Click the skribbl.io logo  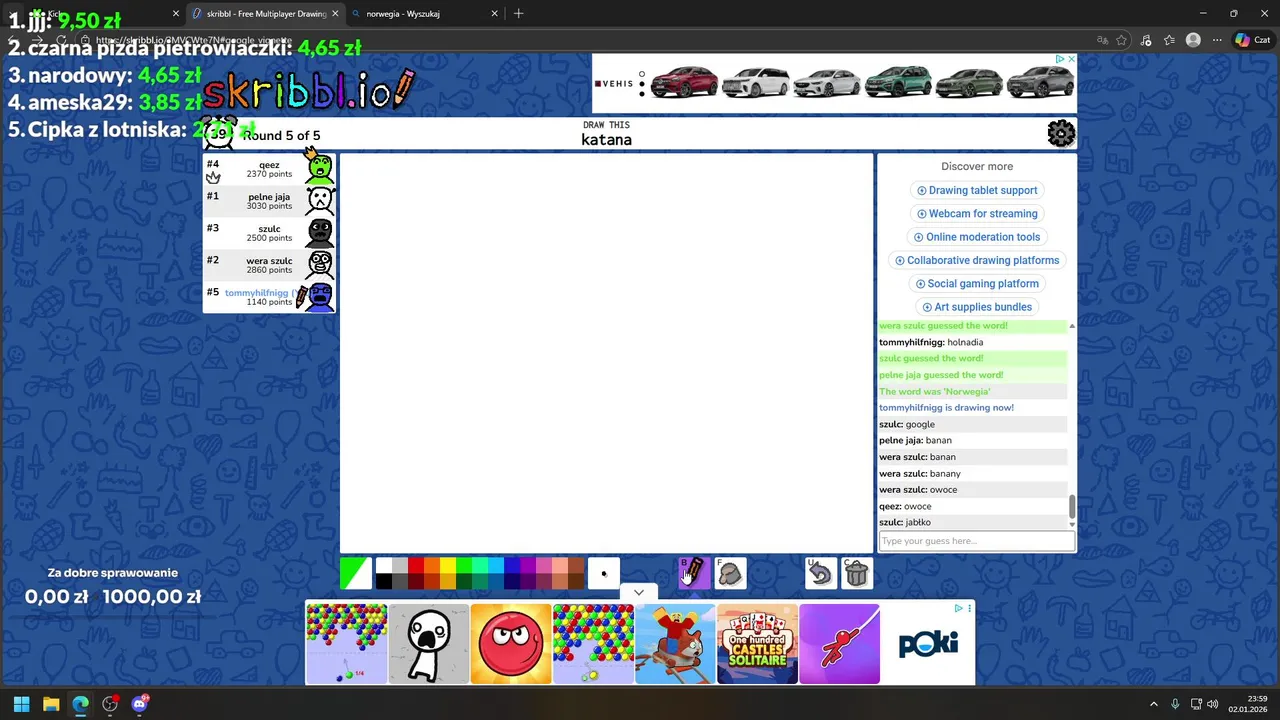[308, 92]
